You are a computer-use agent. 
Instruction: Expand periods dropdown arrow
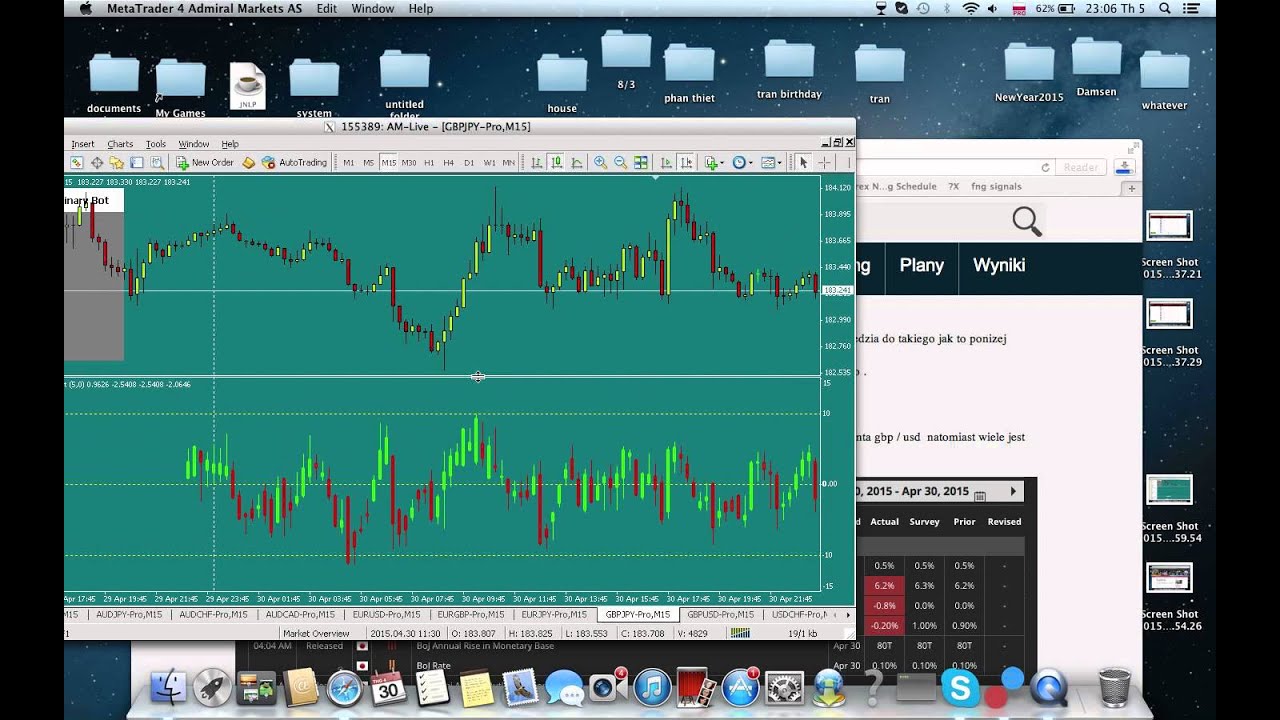point(750,162)
